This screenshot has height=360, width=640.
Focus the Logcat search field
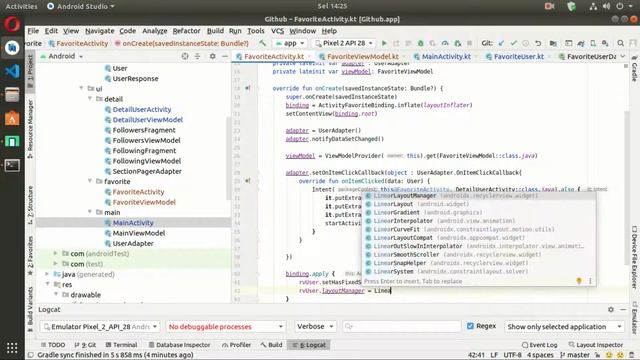pos(402,327)
